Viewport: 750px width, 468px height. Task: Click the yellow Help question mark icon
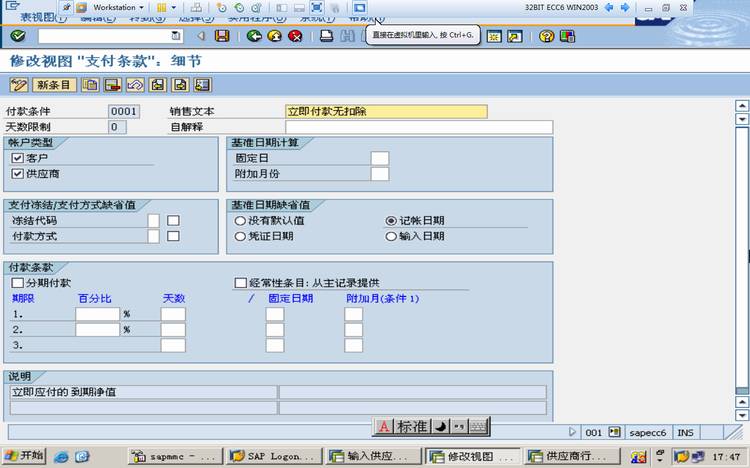pos(546,36)
